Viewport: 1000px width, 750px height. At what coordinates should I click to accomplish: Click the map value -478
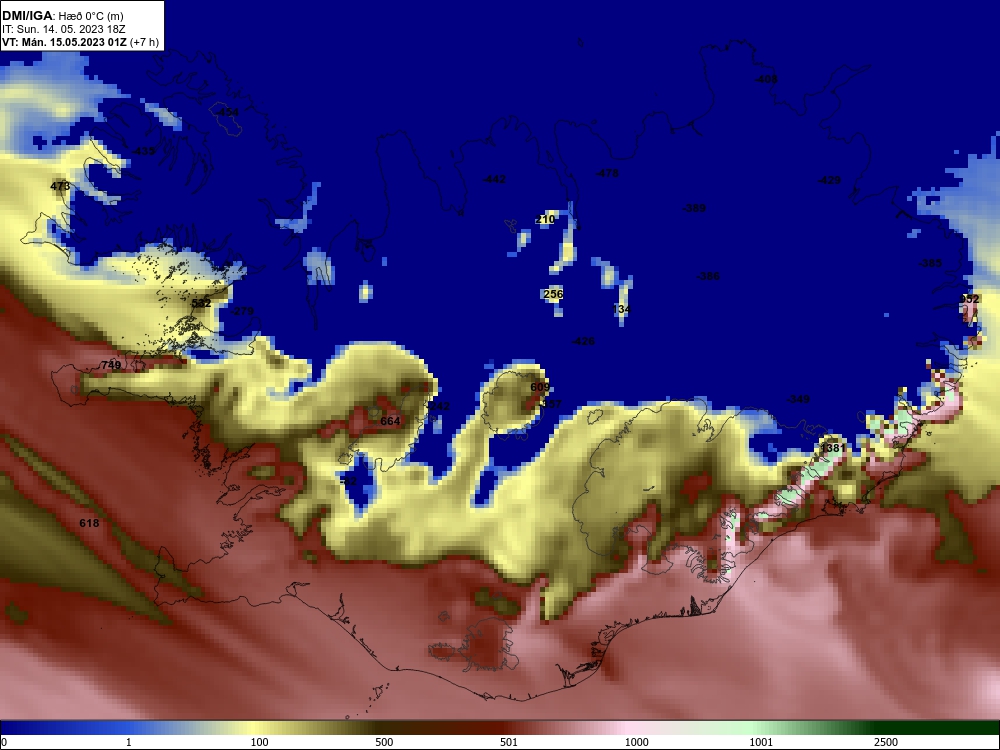click(x=607, y=173)
